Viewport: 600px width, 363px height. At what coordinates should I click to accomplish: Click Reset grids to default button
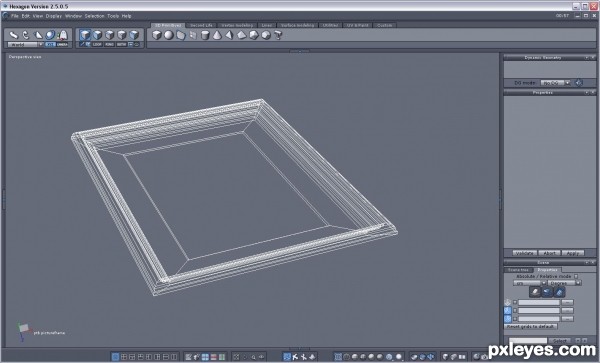530,327
